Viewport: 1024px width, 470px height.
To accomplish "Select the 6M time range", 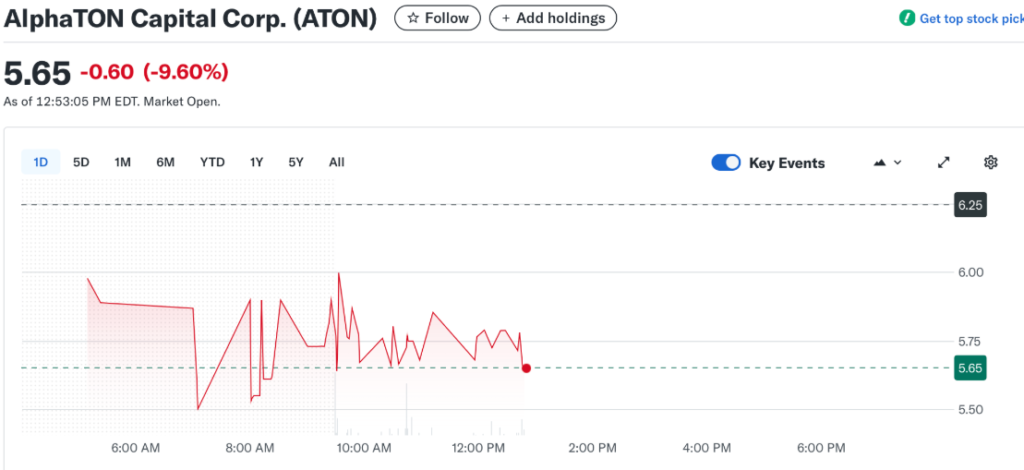I will pyautogui.click(x=166, y=162).
